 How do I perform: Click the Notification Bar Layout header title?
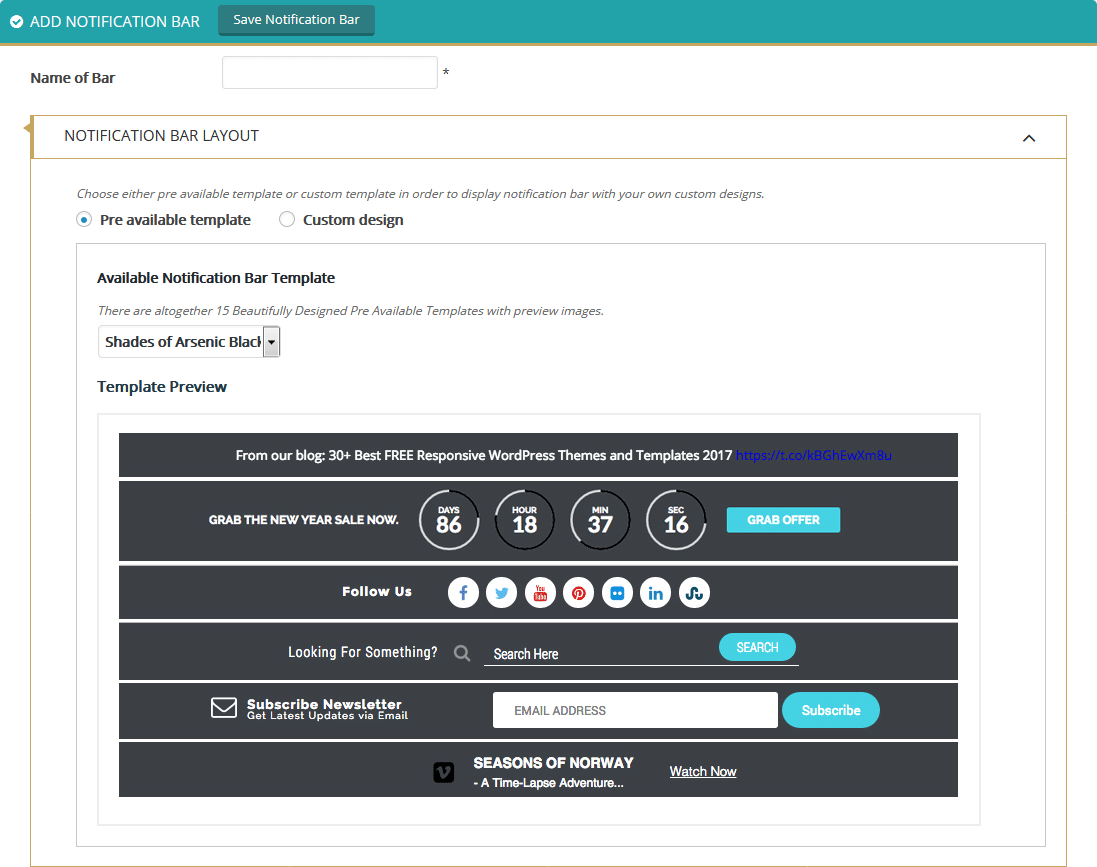(162, 136)
